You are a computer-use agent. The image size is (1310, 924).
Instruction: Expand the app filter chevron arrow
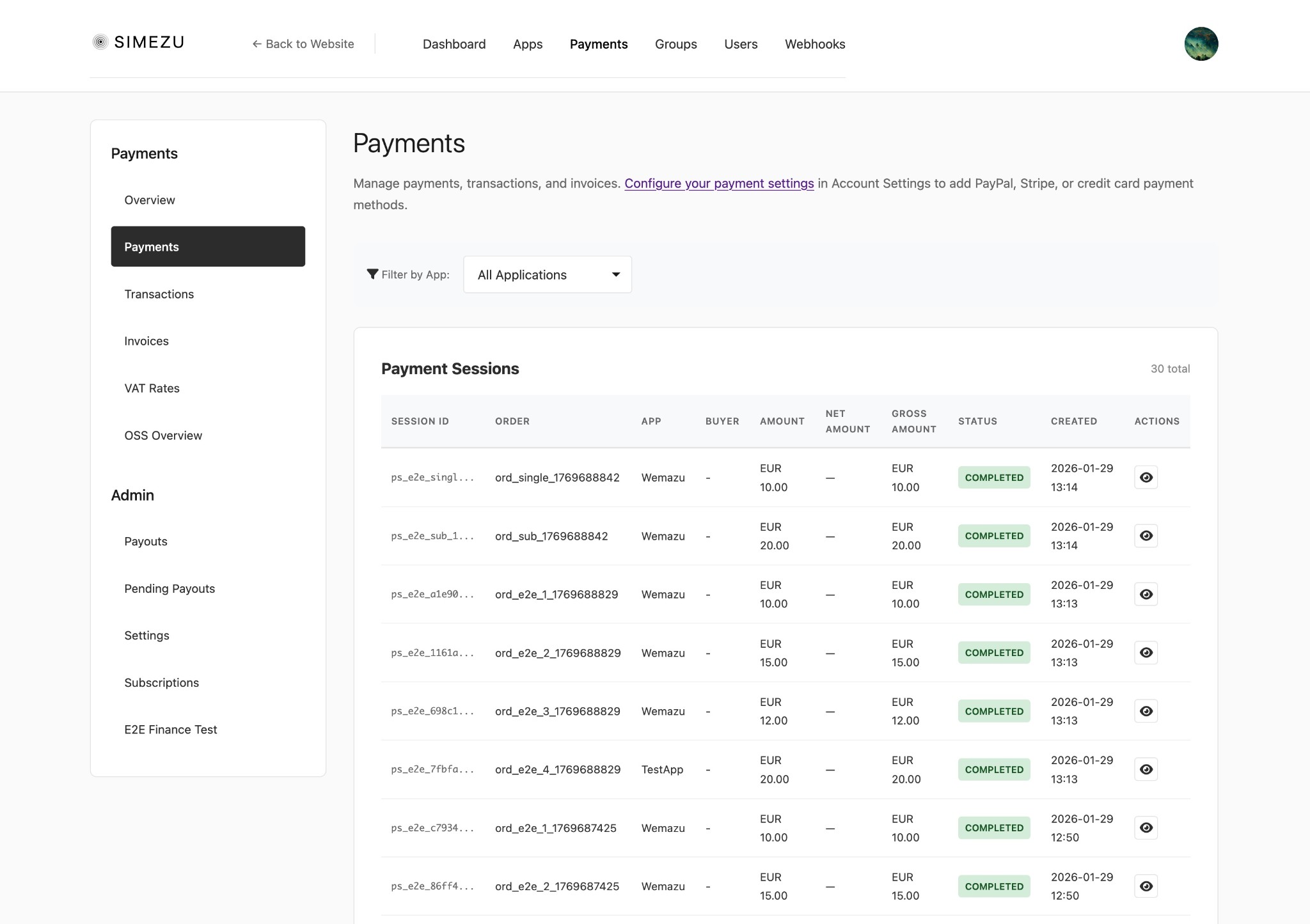click(615, 274)
